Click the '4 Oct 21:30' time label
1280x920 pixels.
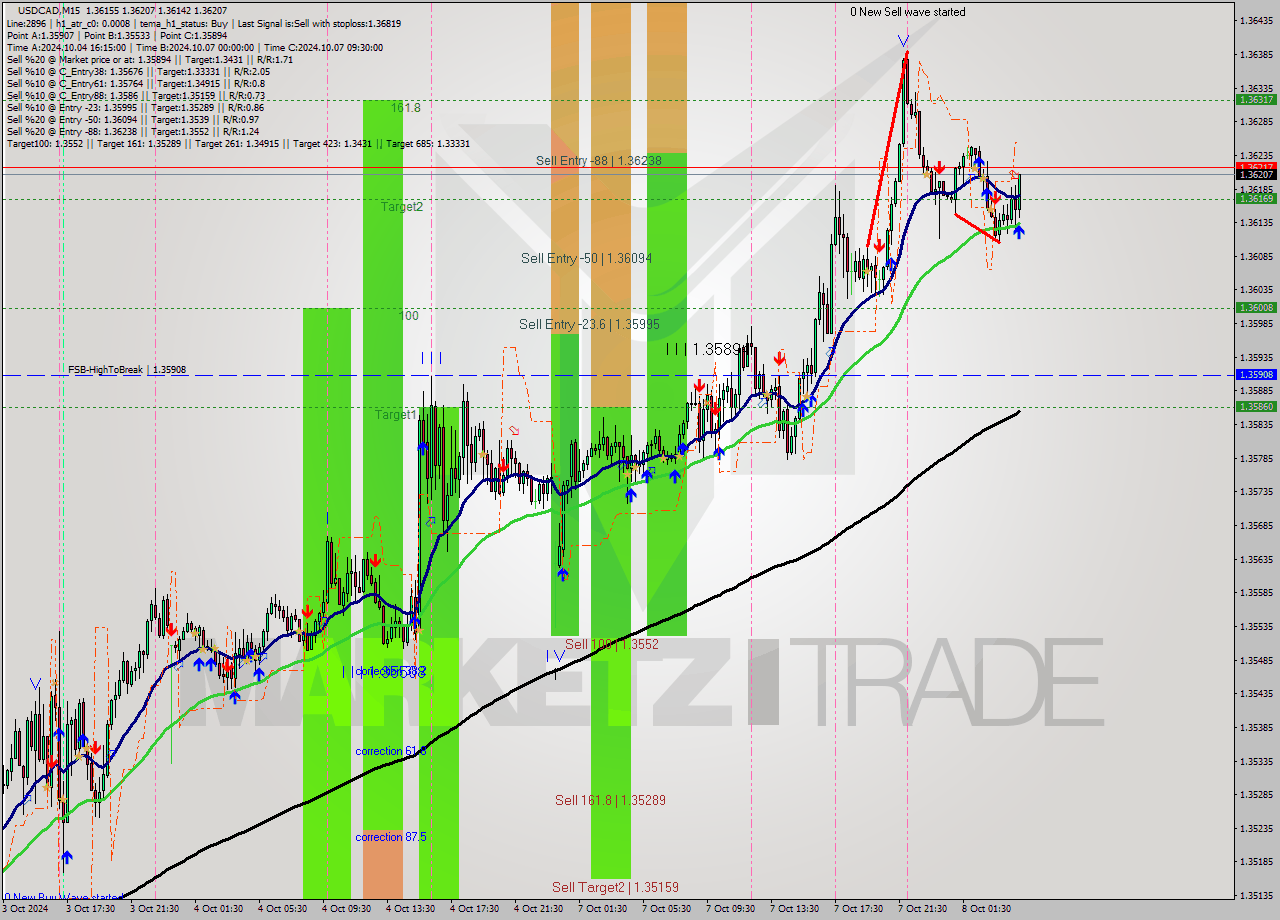click(538, 909)
